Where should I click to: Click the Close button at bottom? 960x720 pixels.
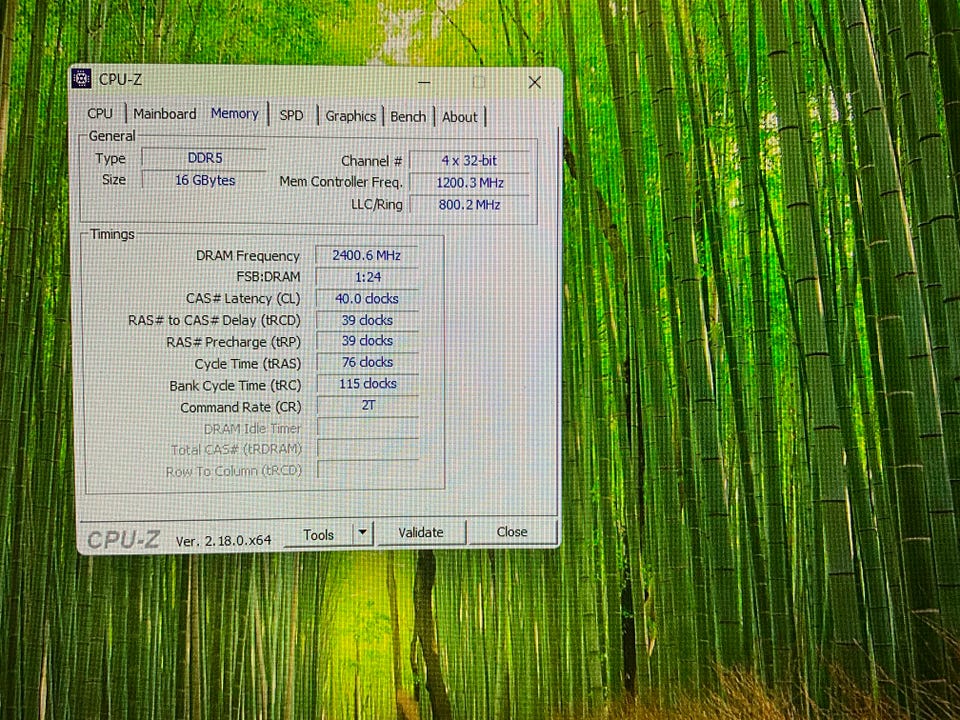click(x=512, y=531)
